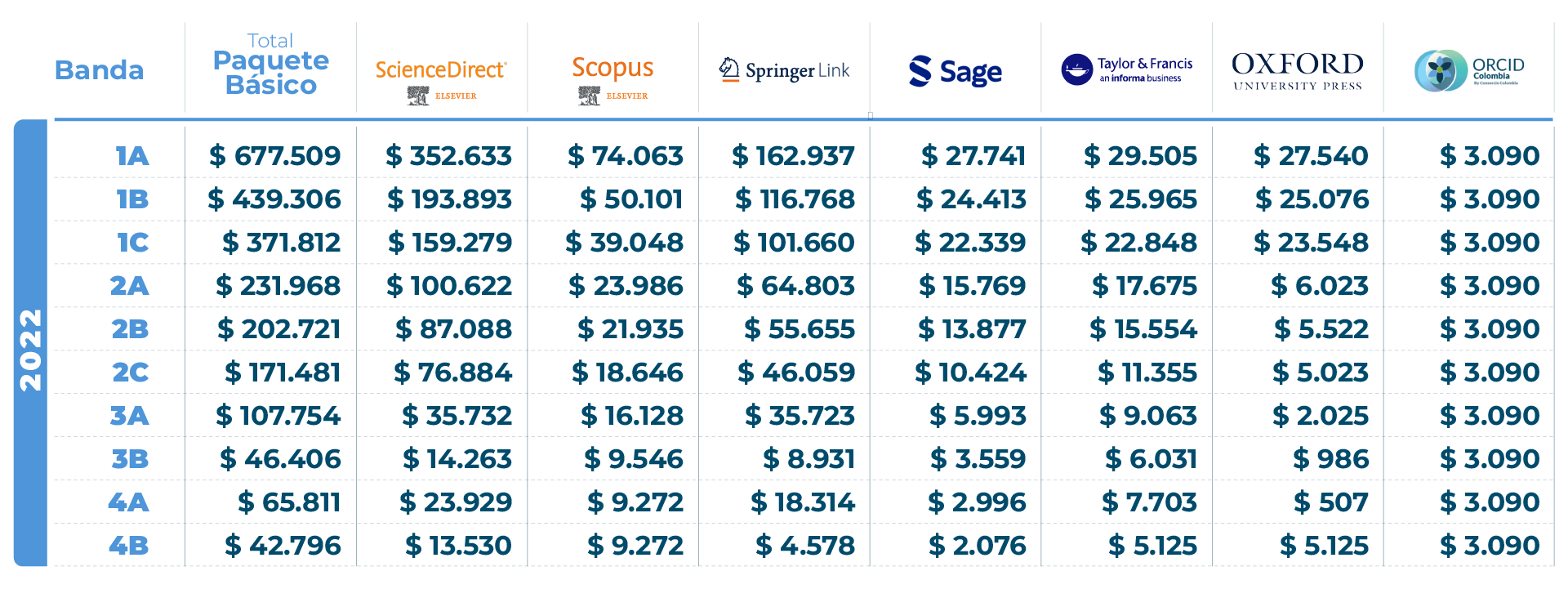
Task: Click the $ 64.803 Springer Link value
Action: [795, 286]
